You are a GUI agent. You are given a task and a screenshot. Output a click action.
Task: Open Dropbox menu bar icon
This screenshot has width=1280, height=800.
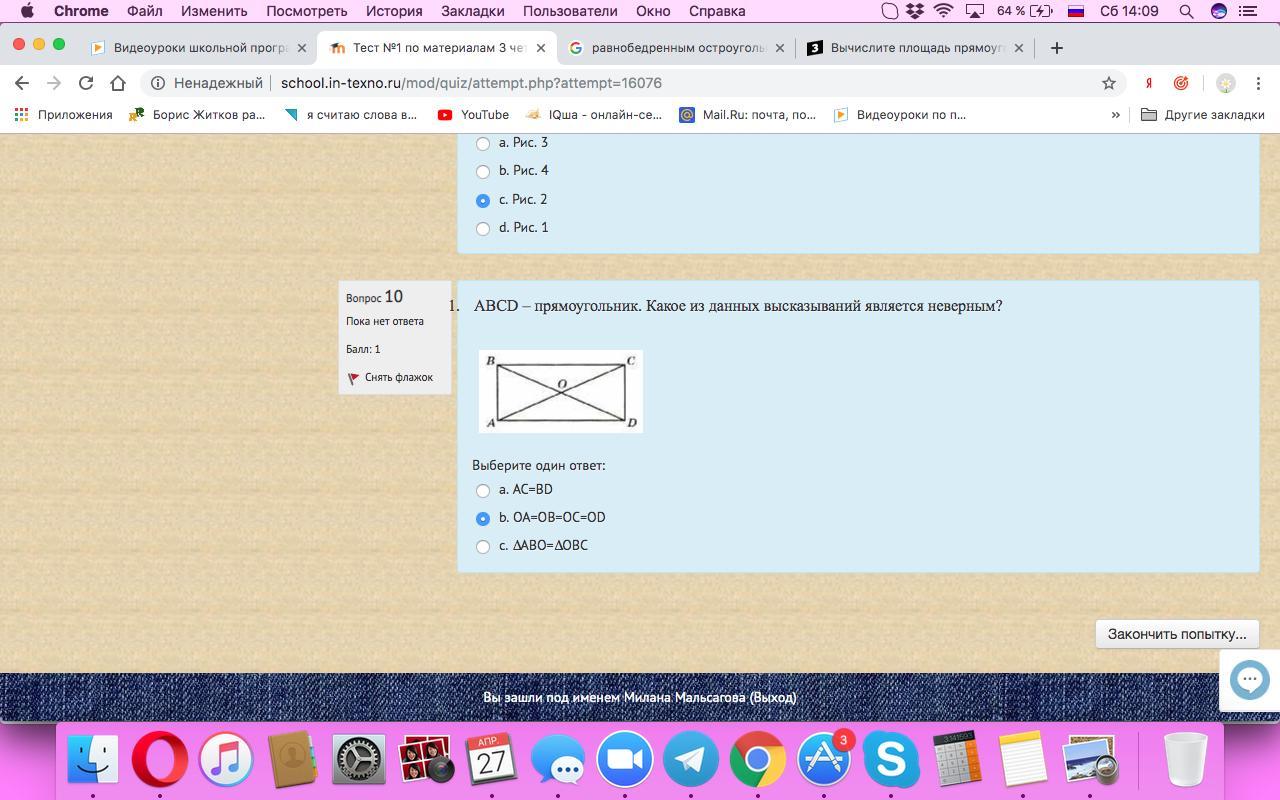pos(915,11)
